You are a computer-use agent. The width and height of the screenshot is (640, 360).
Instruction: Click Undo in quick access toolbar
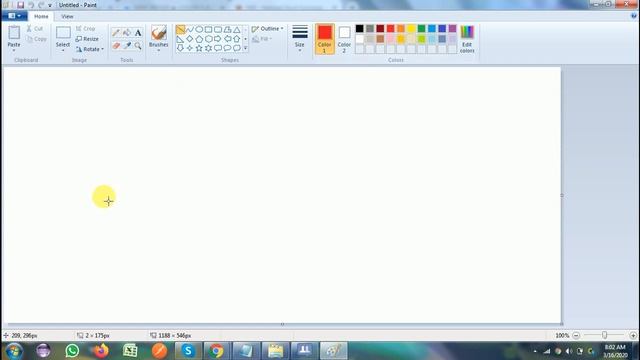point(31,5)
